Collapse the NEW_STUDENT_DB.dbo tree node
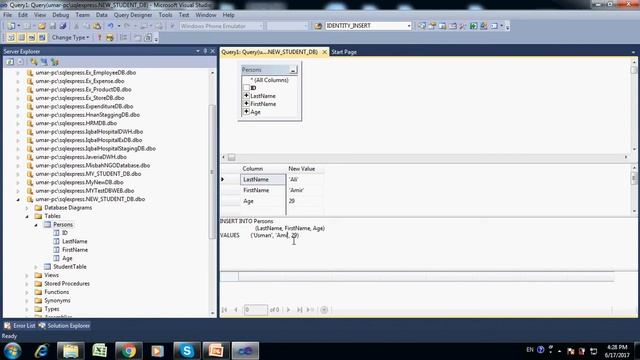Screen dimensions: 640x360 coord(18,200)
